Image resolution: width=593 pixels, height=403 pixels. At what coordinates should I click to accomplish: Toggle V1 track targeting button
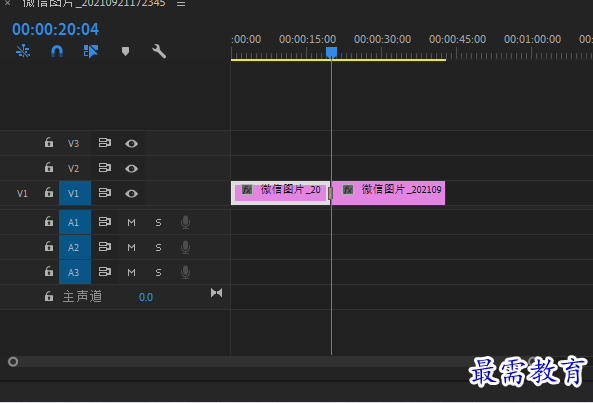[75, 193]
